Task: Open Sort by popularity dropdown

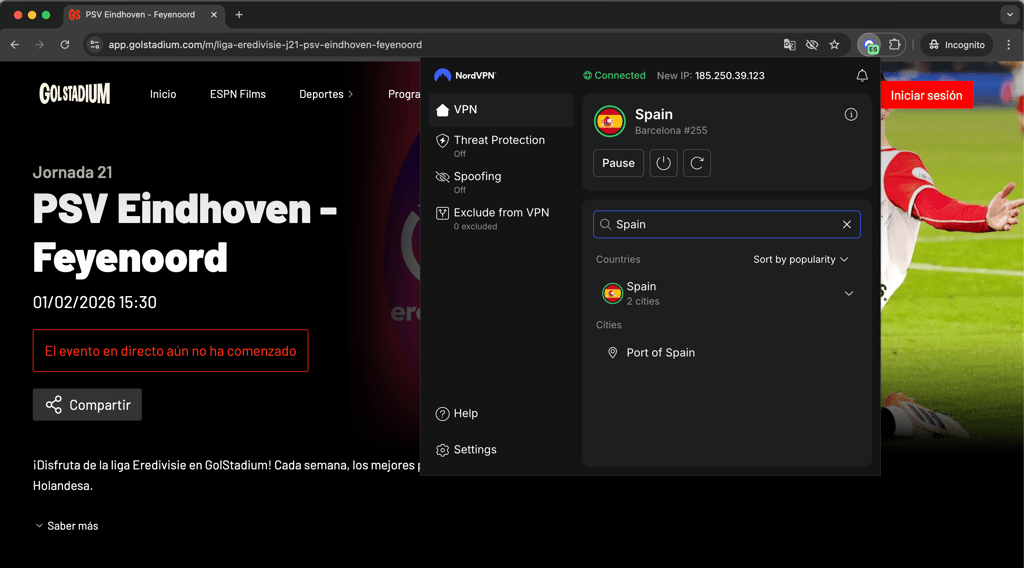Action: coord(801,259)
